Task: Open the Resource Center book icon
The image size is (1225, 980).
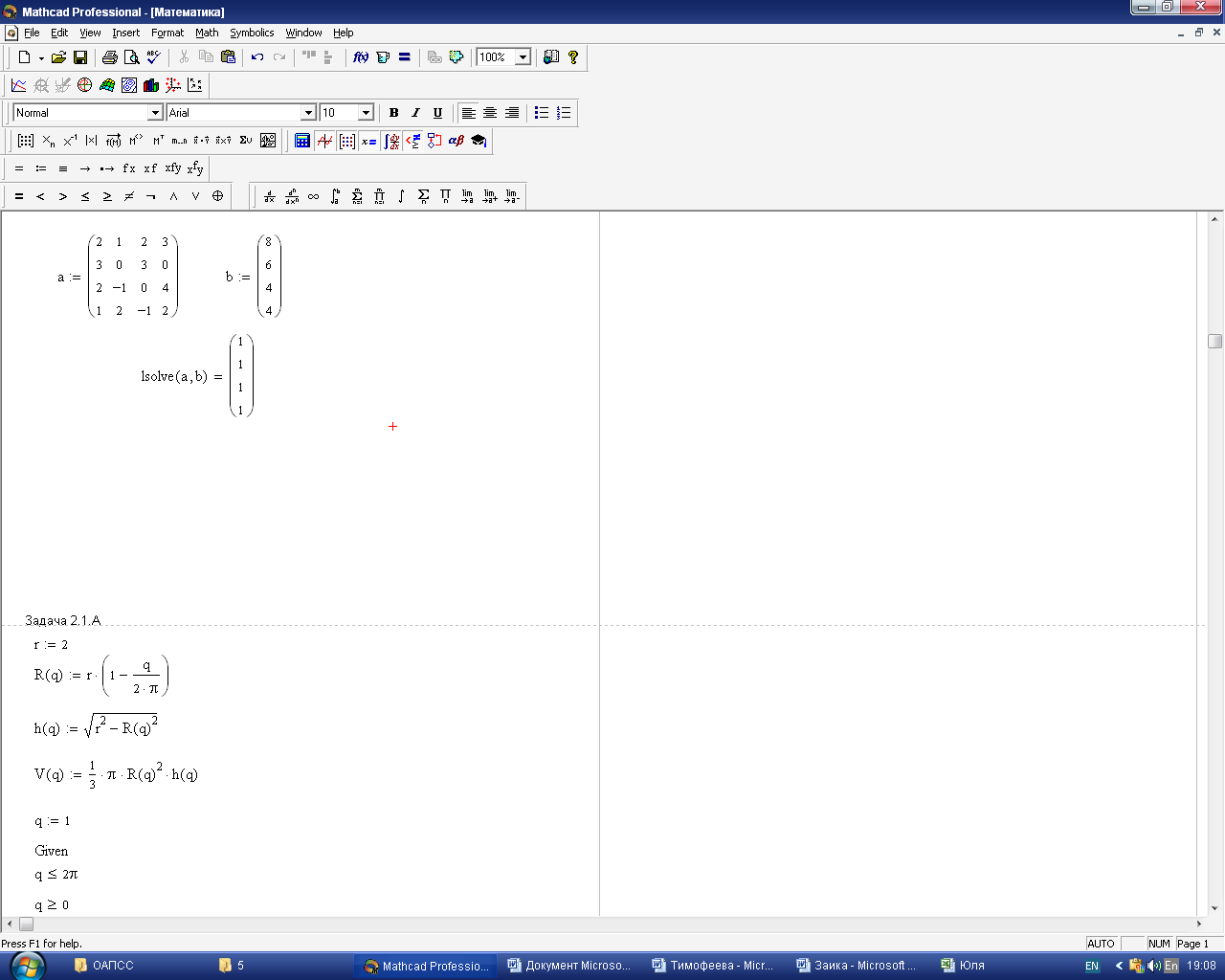Action: tap(551, 57)
